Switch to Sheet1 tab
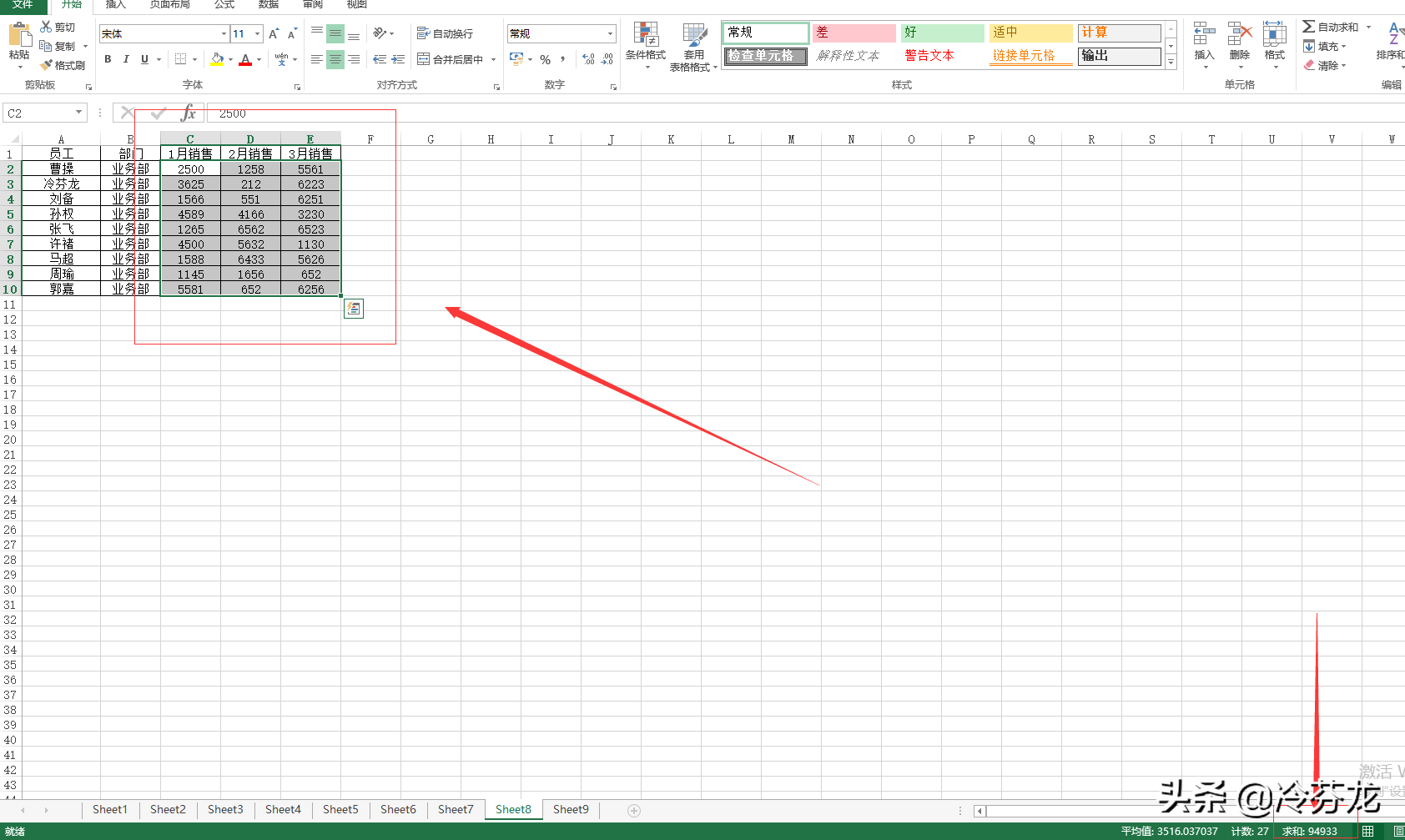Image resolution: width=1405 pixels, height=840 pixels. [110, 809]
